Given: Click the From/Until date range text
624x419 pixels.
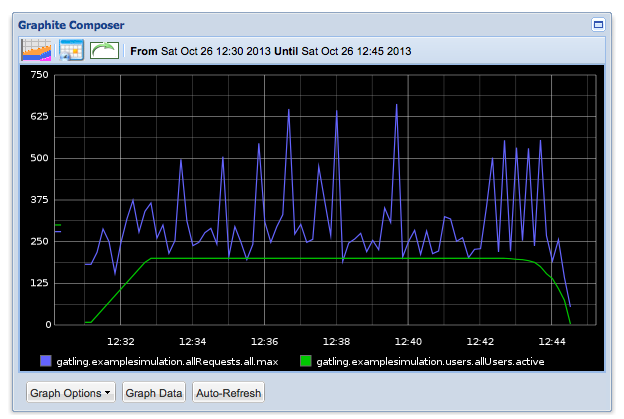Looking at the screenshot, I should click(x=271, y=51).
